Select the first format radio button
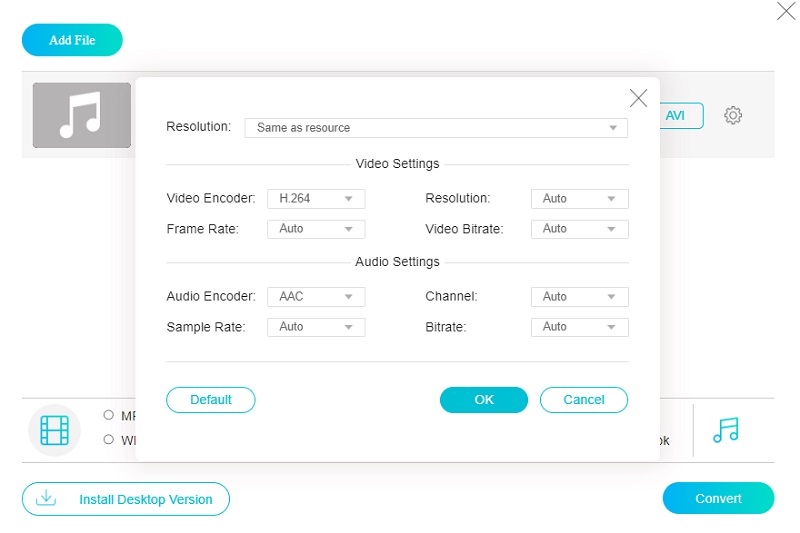 [x=108, y=415]
